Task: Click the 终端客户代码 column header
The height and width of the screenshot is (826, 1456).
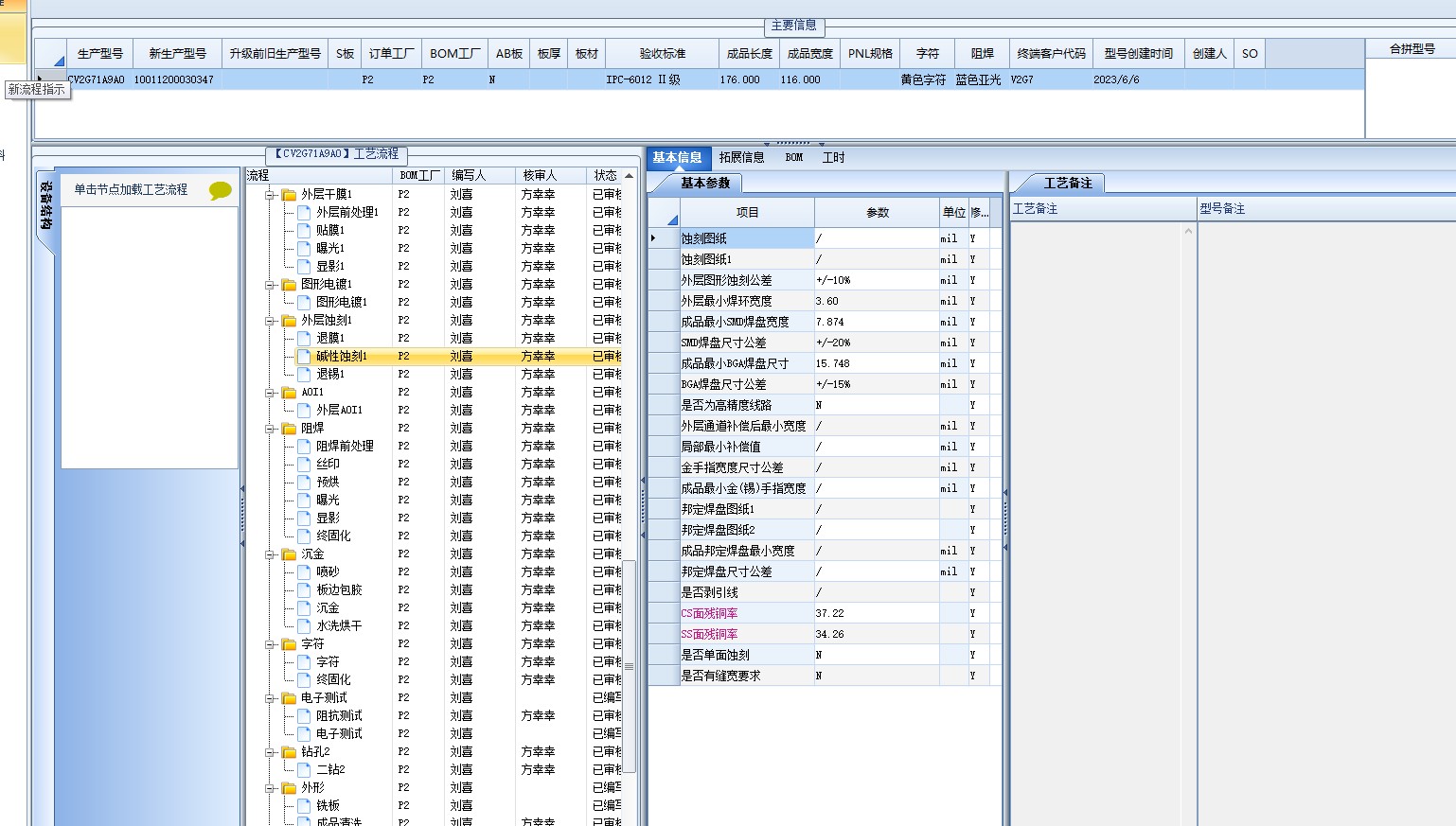Action: click(x=1051, y=54)
